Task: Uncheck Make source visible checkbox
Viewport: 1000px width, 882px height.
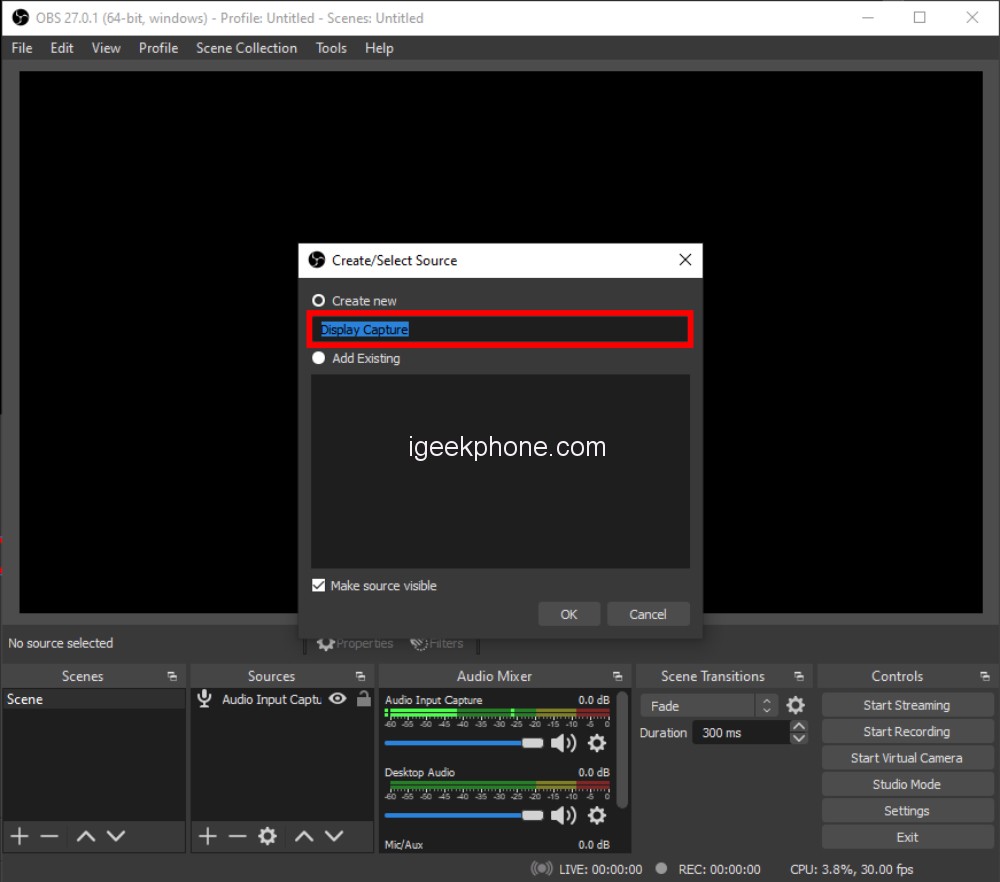Action: 319,586
